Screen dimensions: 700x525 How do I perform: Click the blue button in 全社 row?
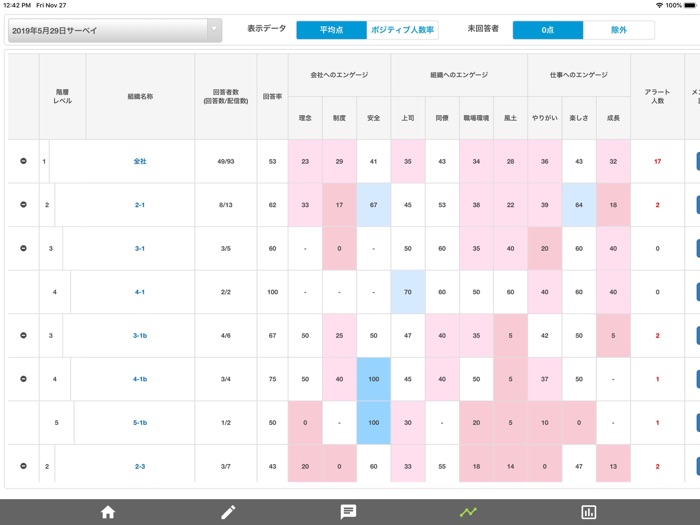click(695, 161)
